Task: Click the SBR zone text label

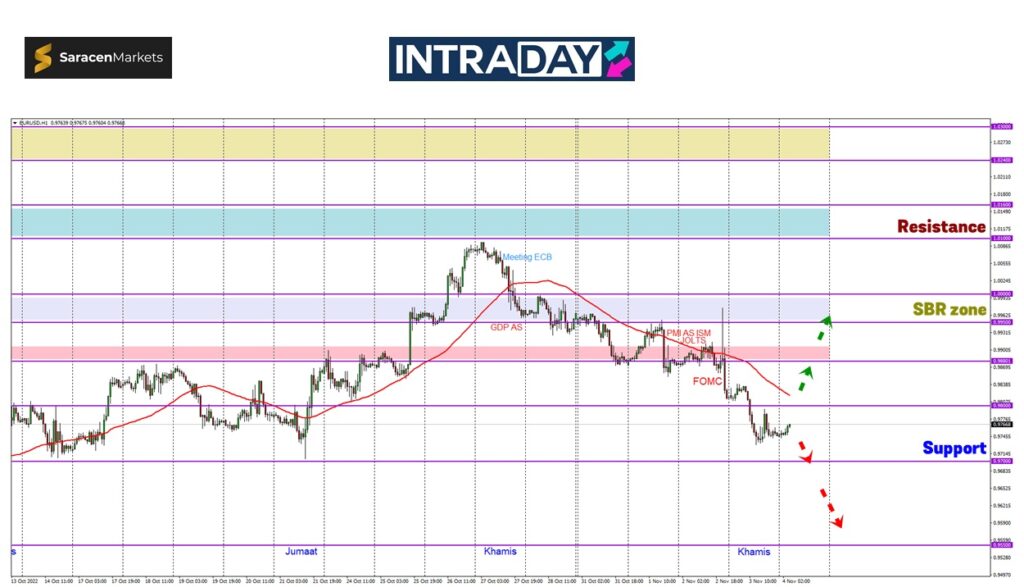Action: (949, 310)
